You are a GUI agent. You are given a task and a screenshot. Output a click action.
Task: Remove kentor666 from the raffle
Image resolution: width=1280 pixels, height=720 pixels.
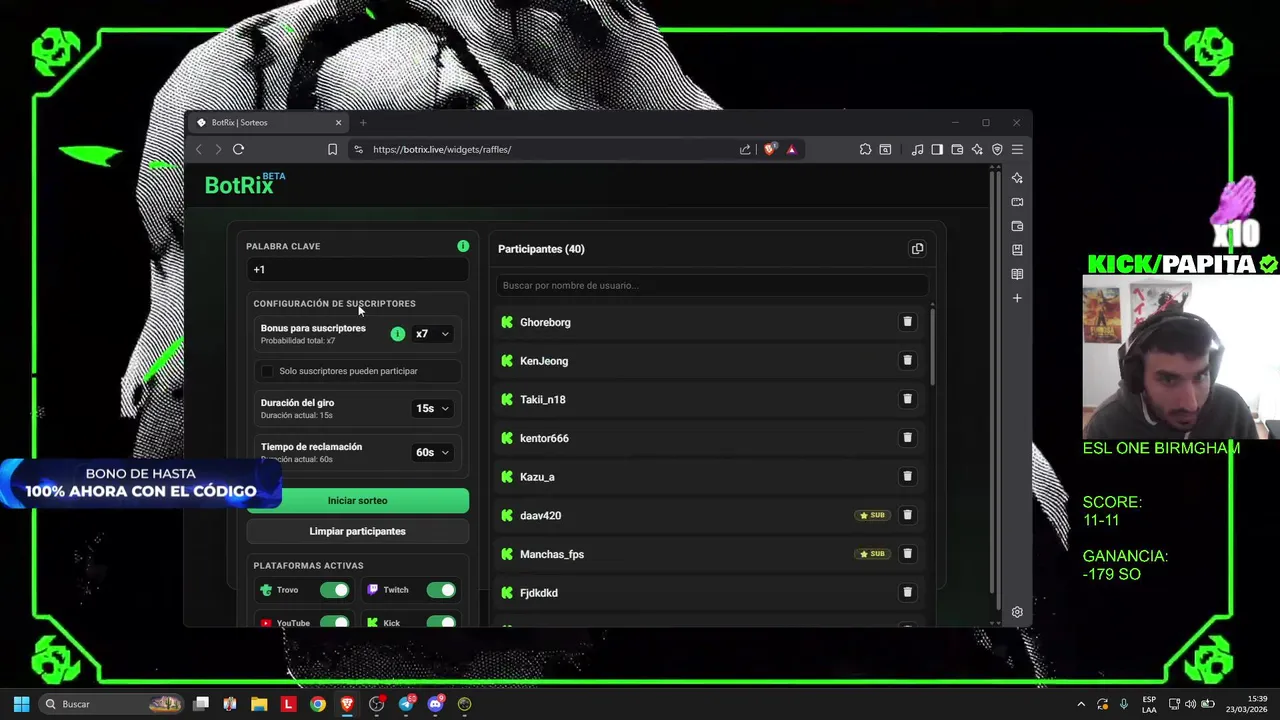[907, 437]
